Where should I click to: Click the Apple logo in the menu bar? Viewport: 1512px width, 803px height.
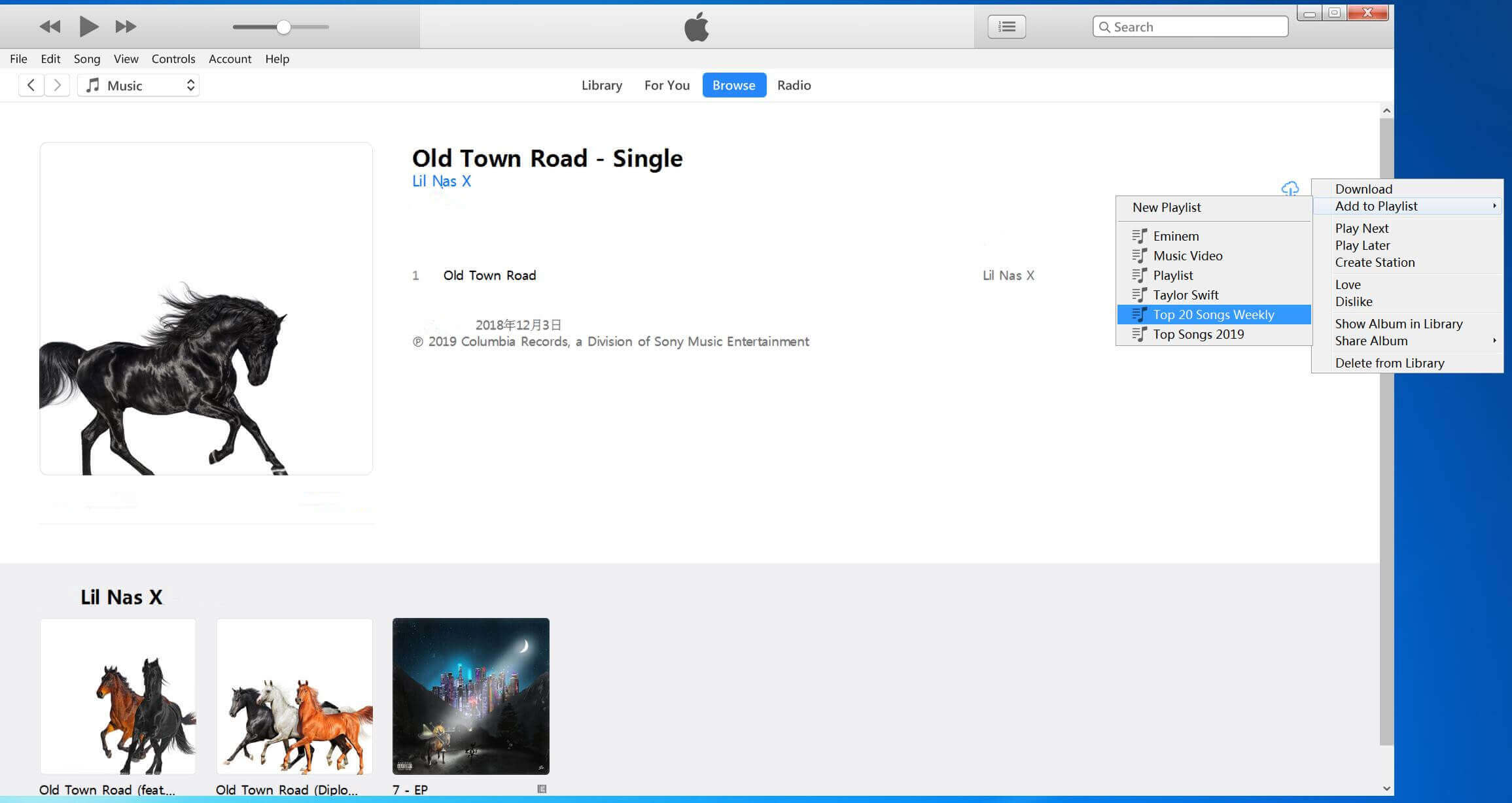coord(697,27)
